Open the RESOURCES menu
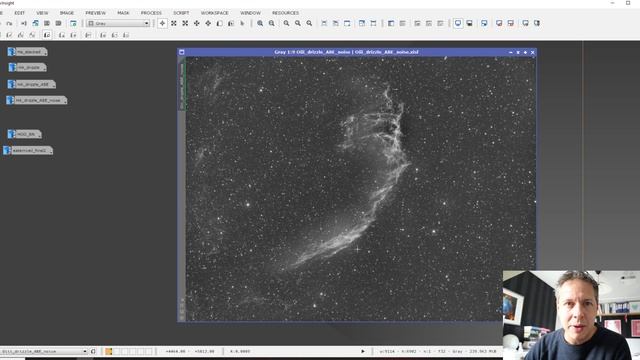This screenshot has width=640, height=360. [285, 13]
